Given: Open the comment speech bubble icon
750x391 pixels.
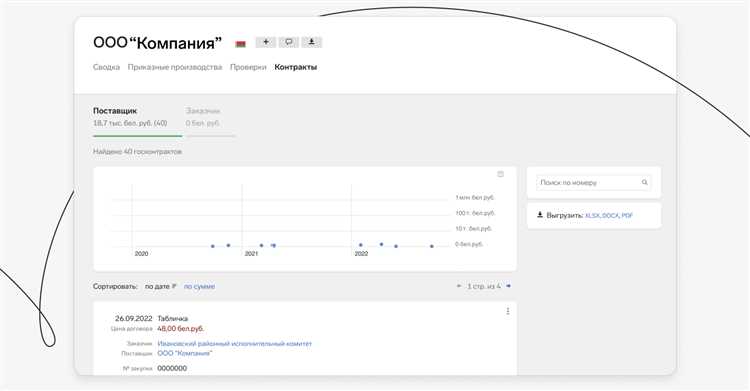Looking at the screenshot, I should click(289, 42).
